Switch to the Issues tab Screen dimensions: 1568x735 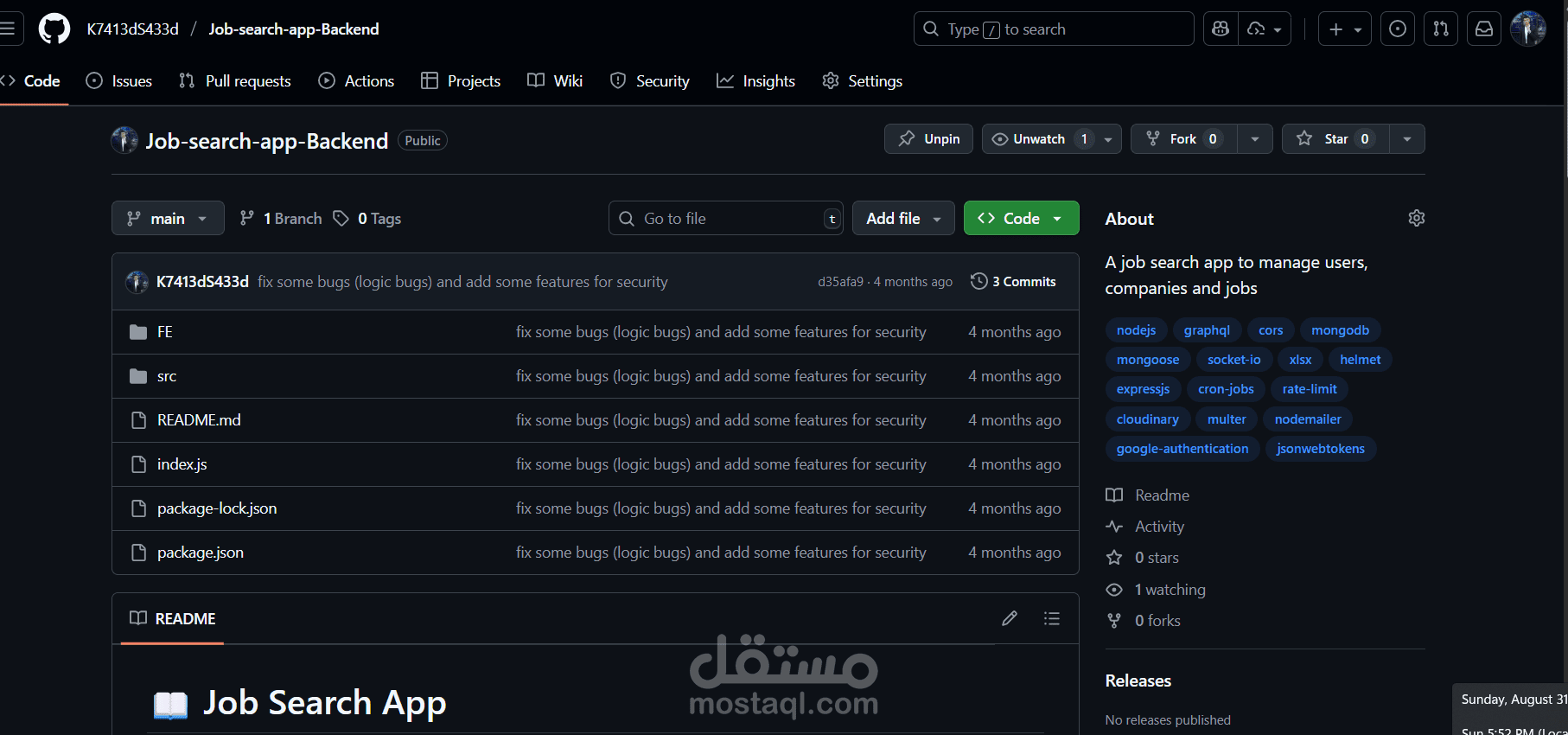[119, 81]
